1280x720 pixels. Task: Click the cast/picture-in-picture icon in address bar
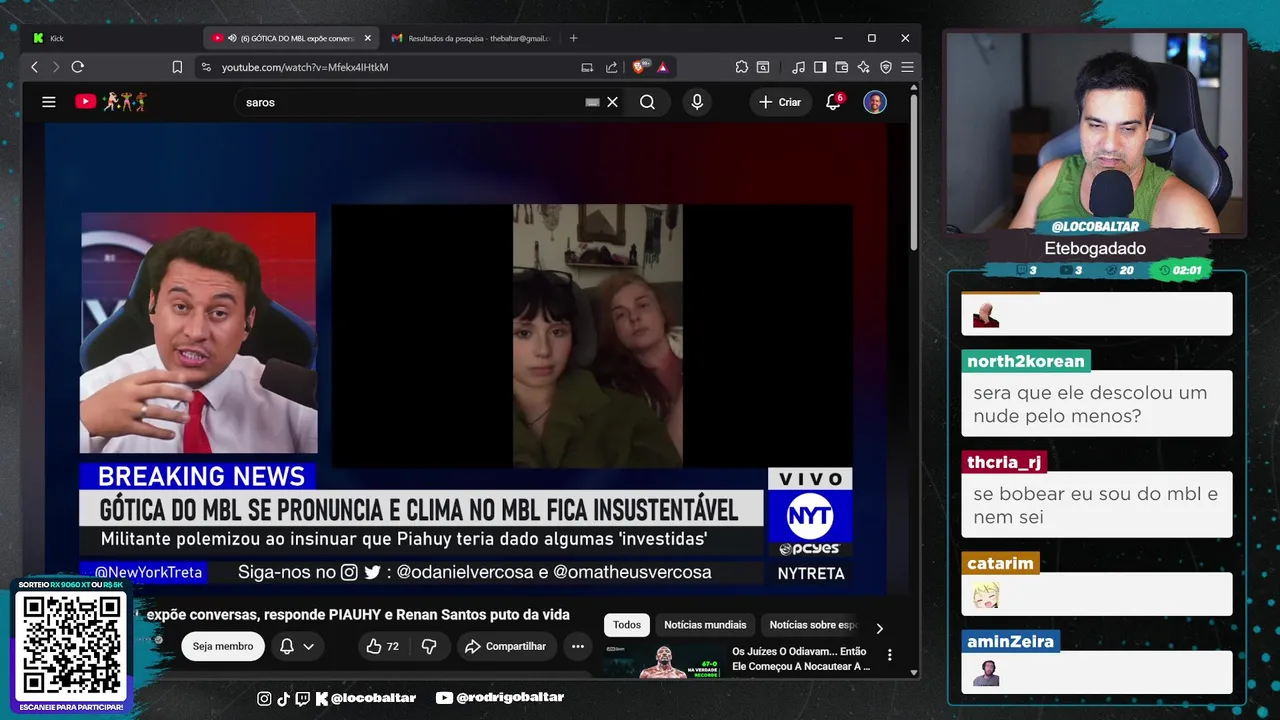587,67
